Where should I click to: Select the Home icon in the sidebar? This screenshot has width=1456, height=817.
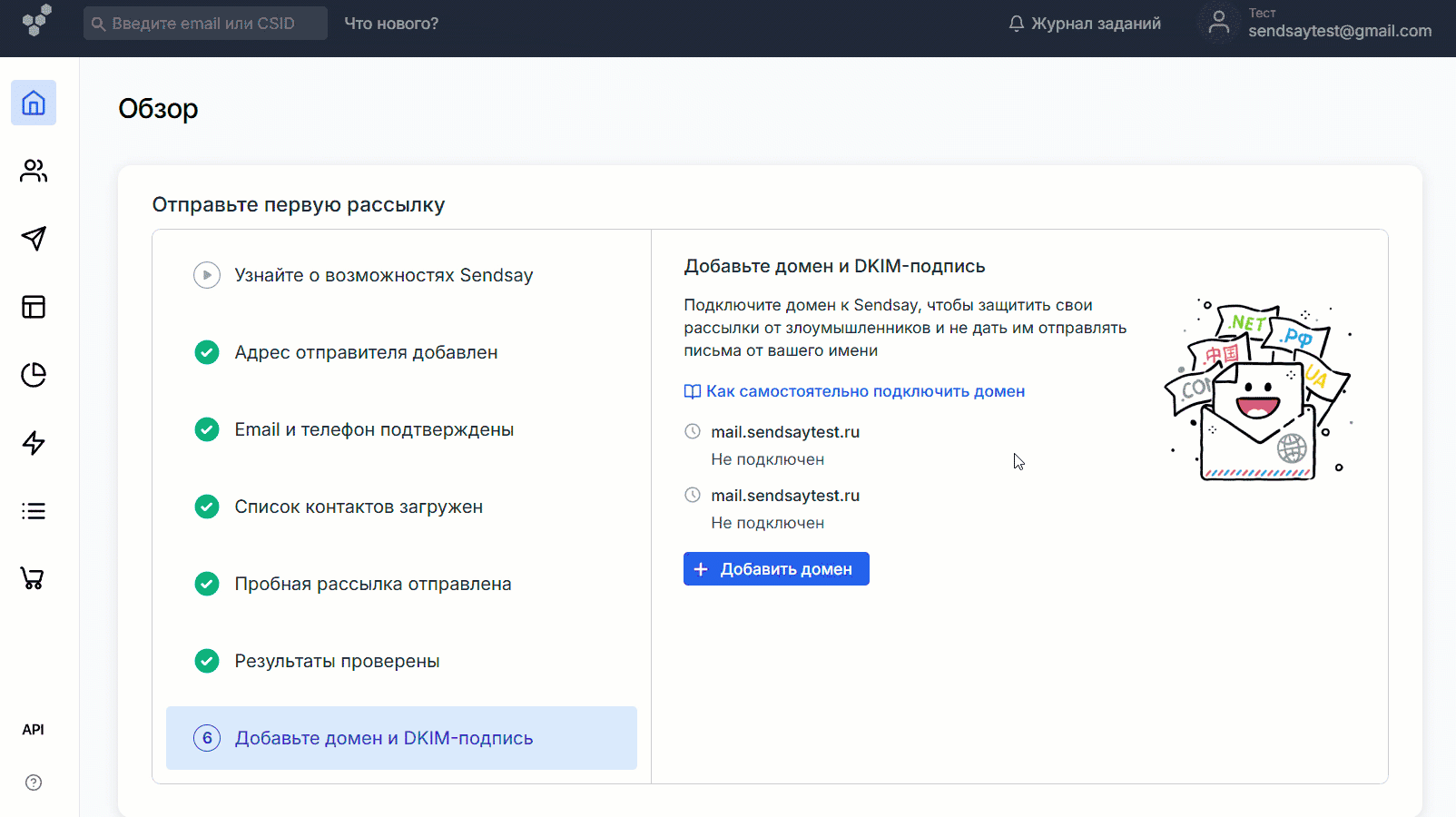tap(34, 103)
